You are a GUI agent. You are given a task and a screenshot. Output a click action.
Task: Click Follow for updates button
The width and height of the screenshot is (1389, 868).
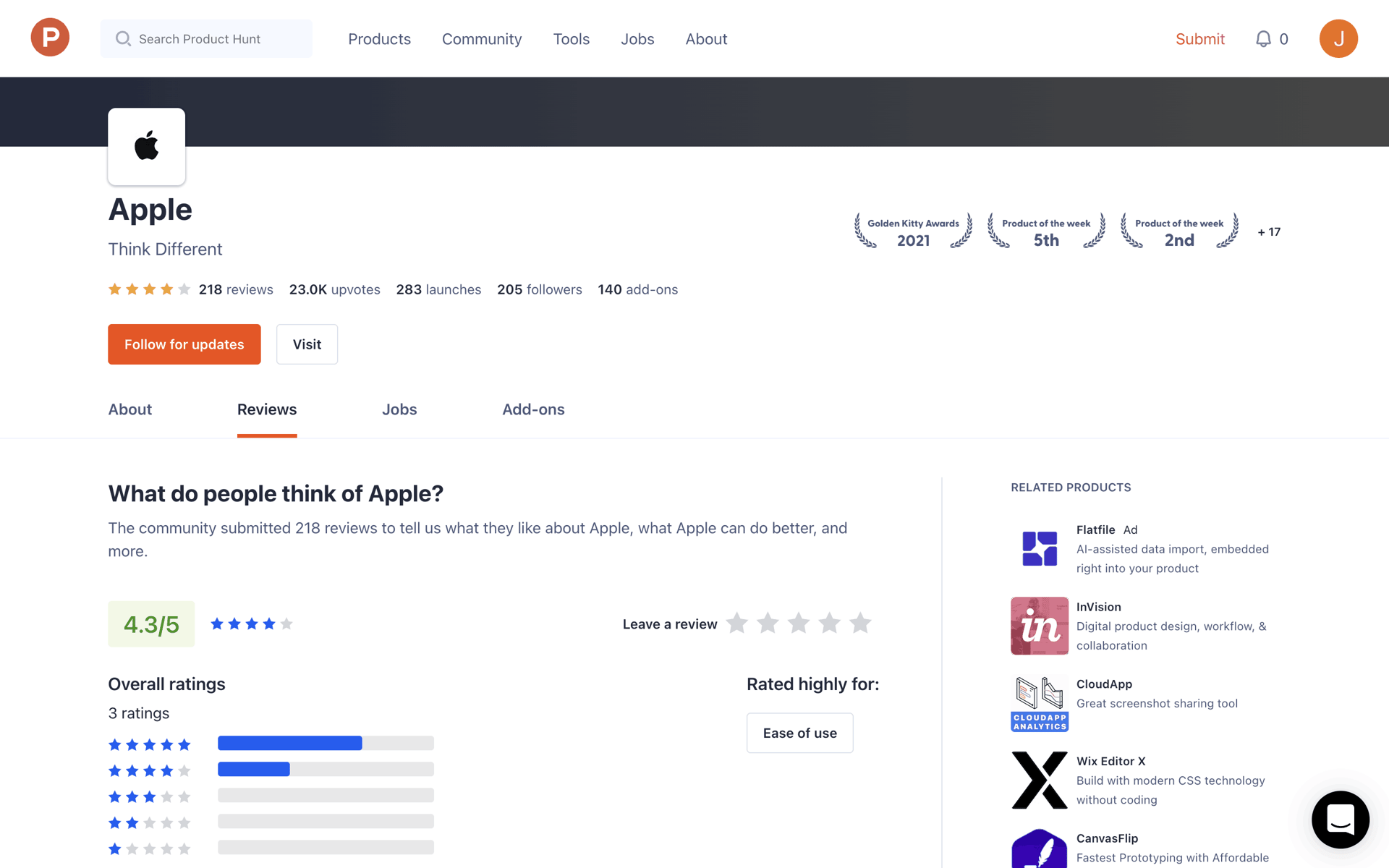click(x=184, y=344)
